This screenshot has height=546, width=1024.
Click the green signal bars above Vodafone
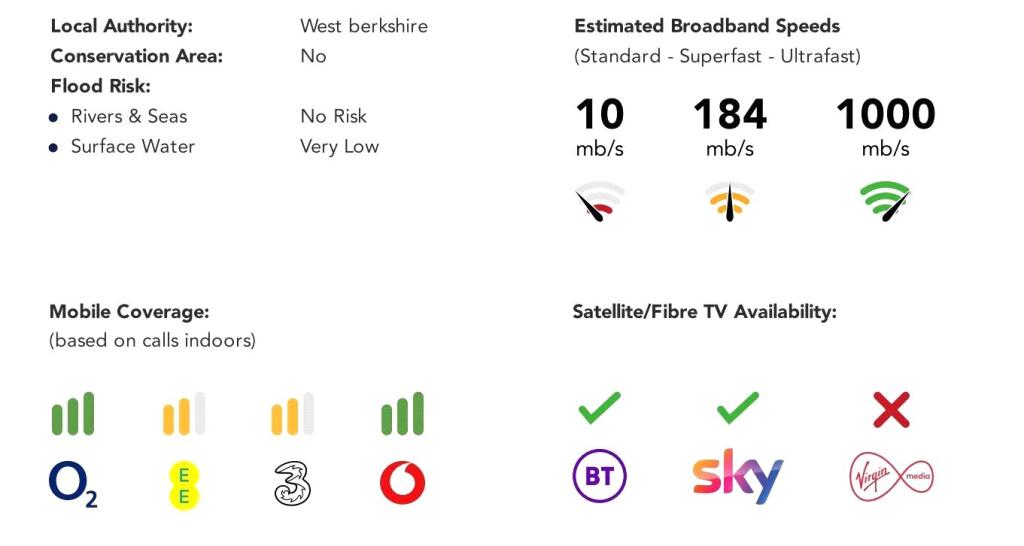tap(402, 414)
